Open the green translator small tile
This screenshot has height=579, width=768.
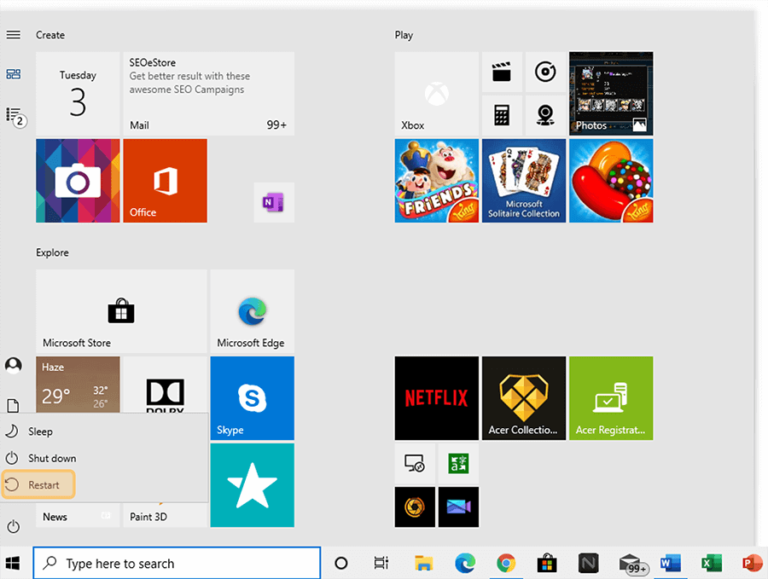tap(458, 463)
